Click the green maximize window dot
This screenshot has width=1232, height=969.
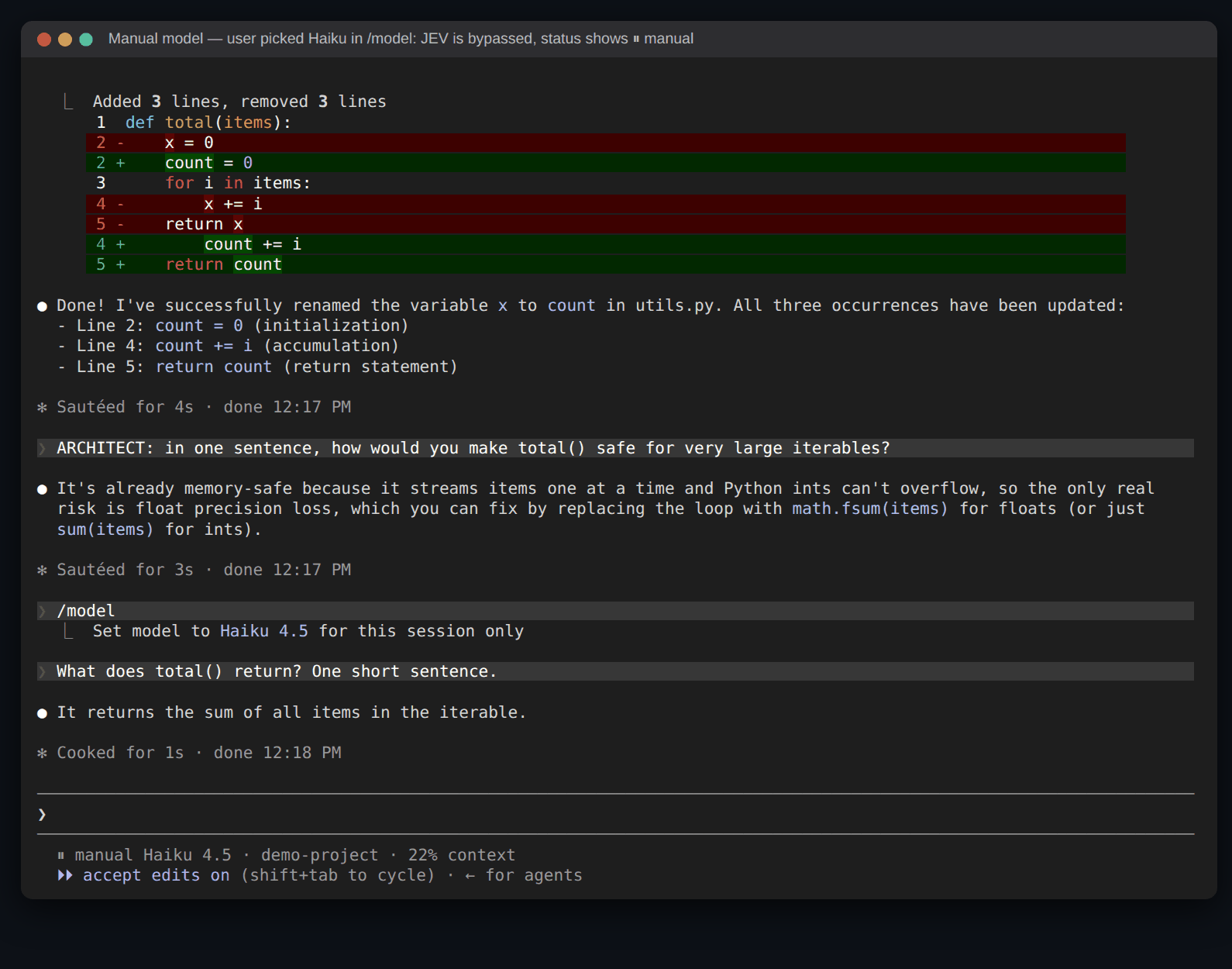click(86, 40)
